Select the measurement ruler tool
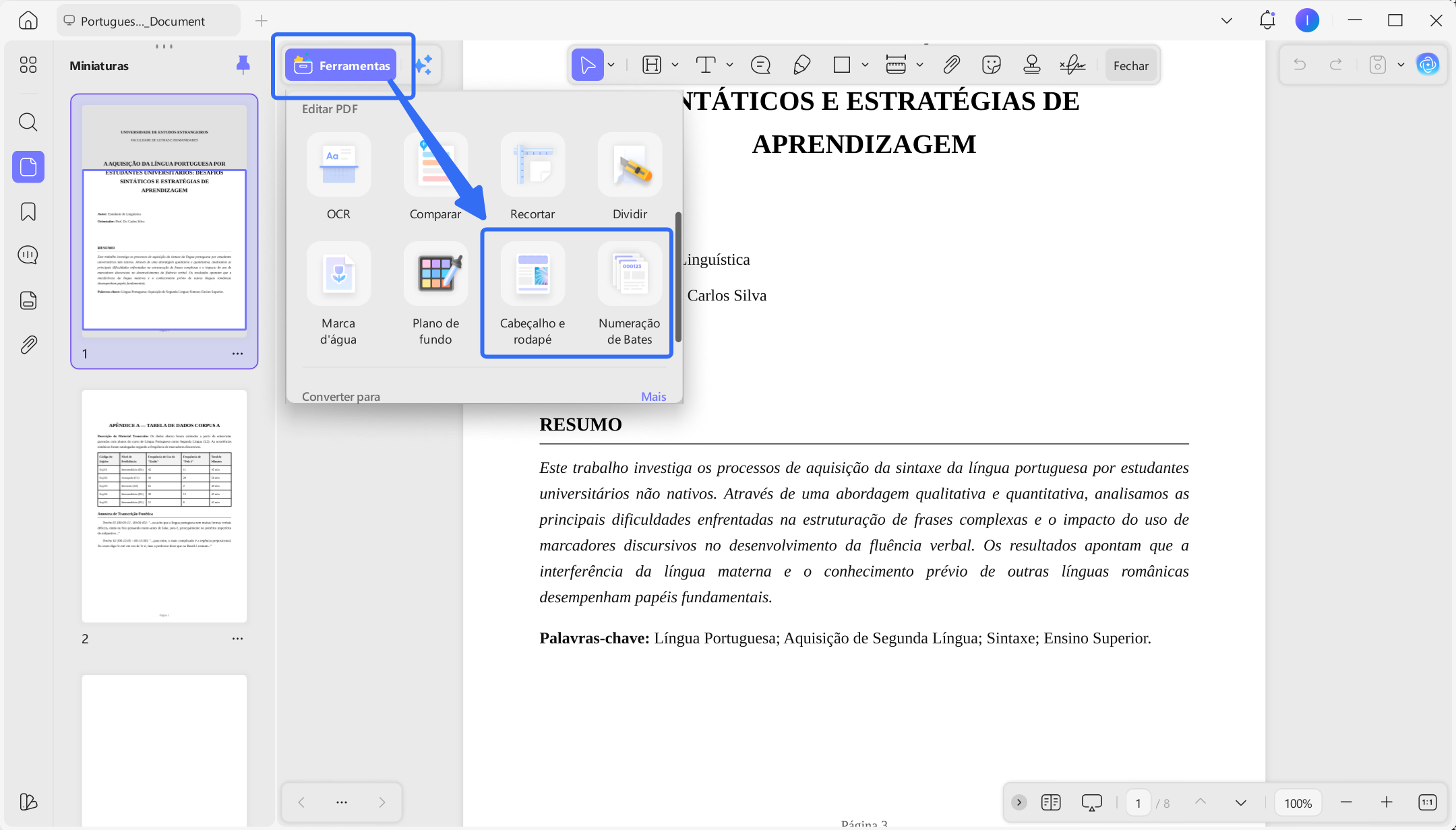 click(896, 65)
